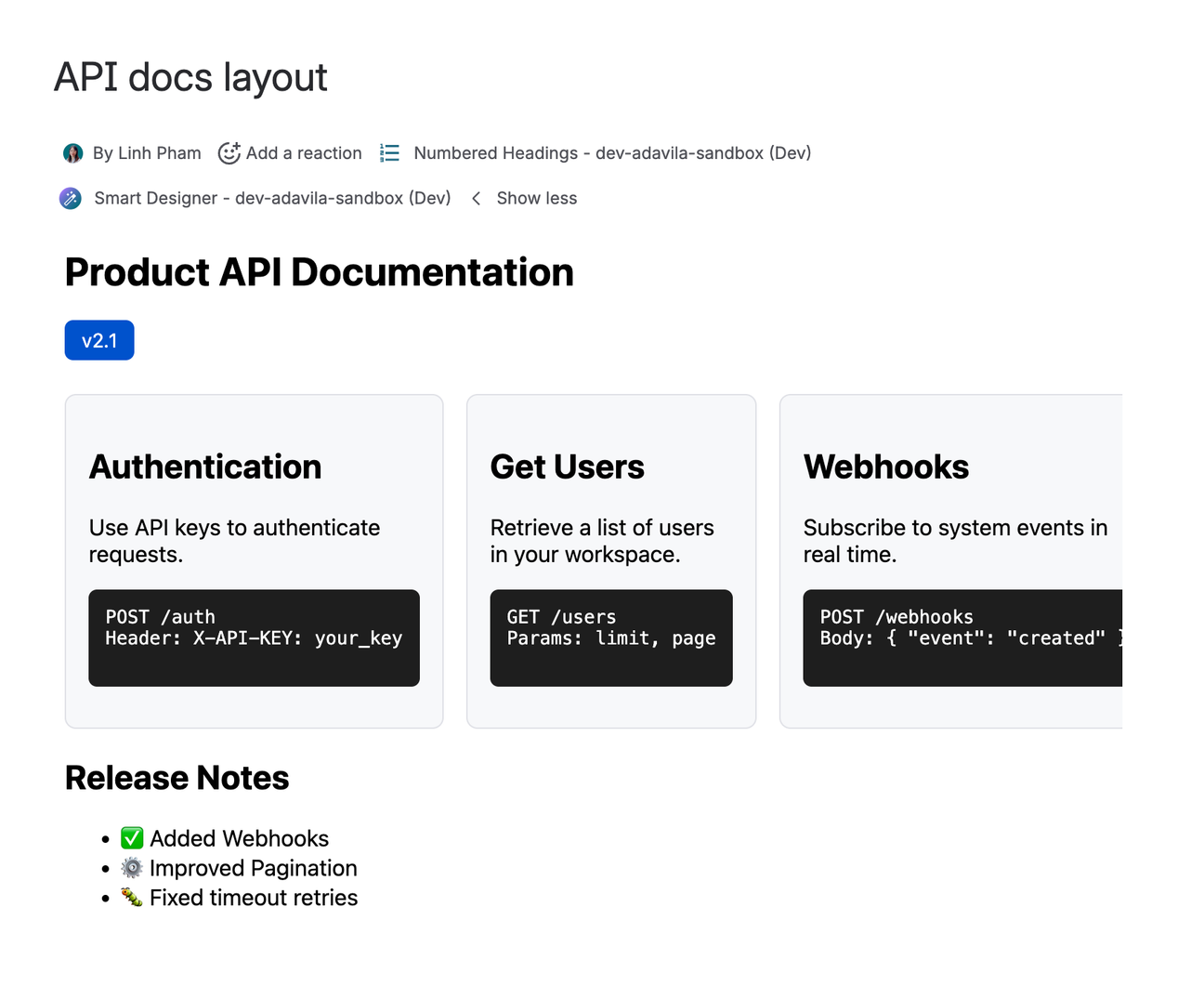This screenshot has height=999, width=1204.
Task: Click the bug icon beside Fixed timeout retries
Action: pos(131,897)
